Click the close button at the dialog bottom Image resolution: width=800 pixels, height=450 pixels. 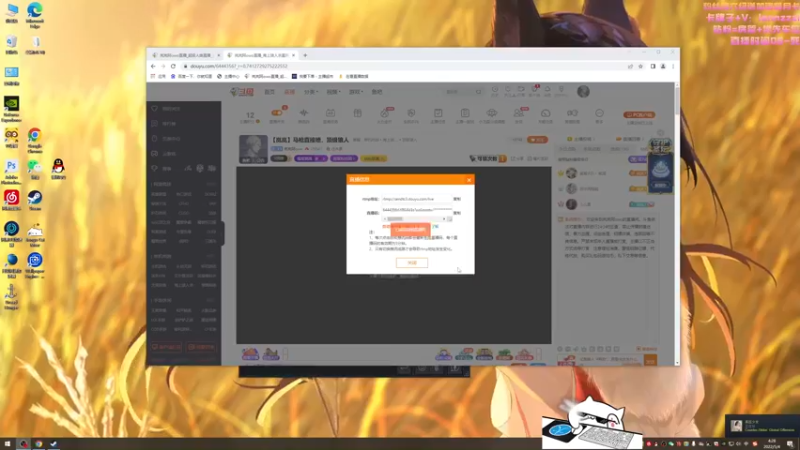click(412, 263)
